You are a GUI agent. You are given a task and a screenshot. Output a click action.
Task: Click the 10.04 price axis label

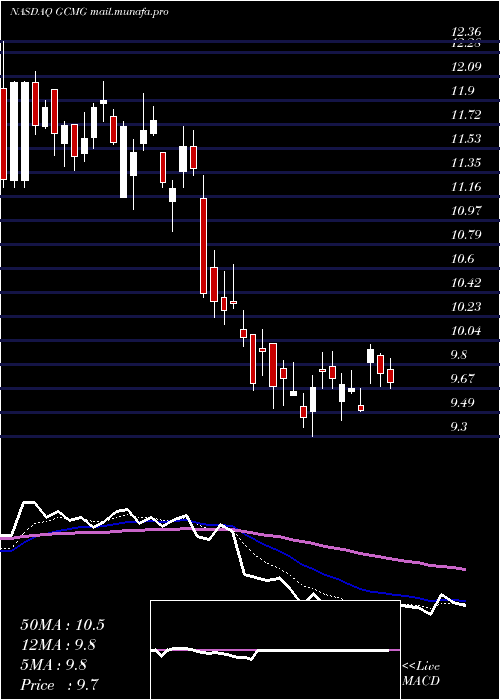(466, 331)
